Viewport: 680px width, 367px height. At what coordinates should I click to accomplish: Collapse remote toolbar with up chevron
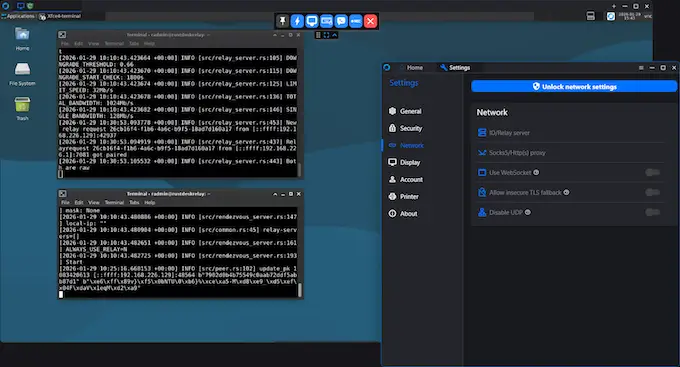coord(334,35)
